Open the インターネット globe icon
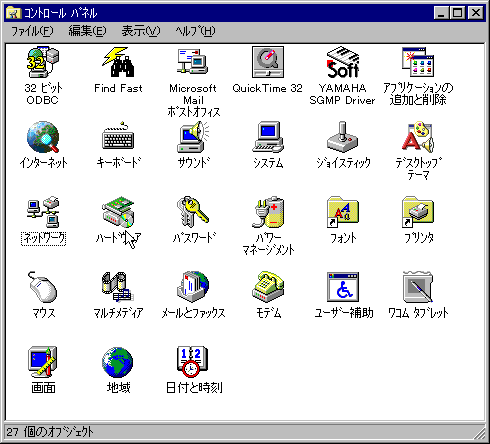 tap(43, 137)
